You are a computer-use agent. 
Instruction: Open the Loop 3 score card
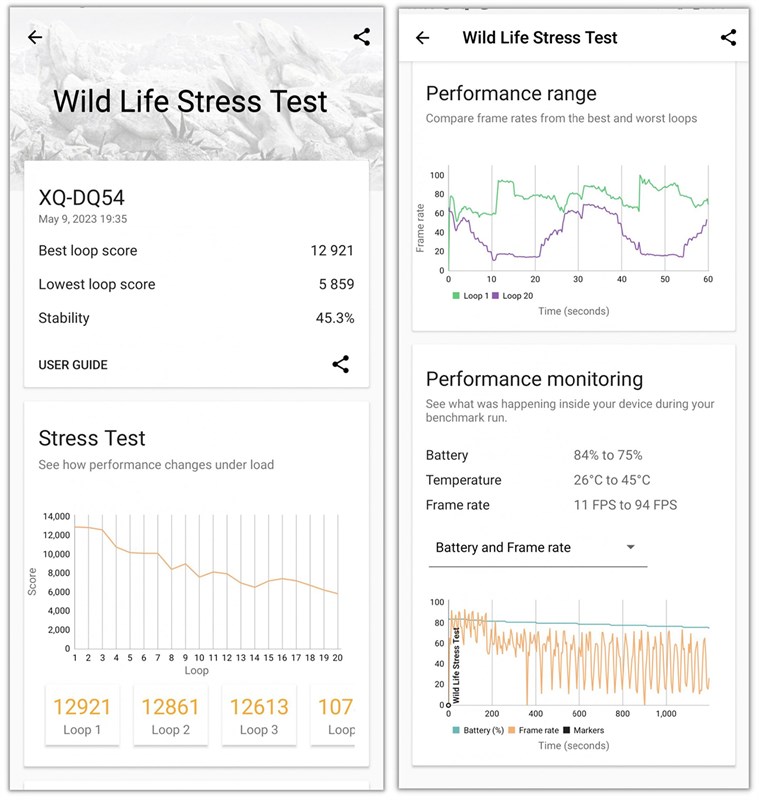point(258,715)
